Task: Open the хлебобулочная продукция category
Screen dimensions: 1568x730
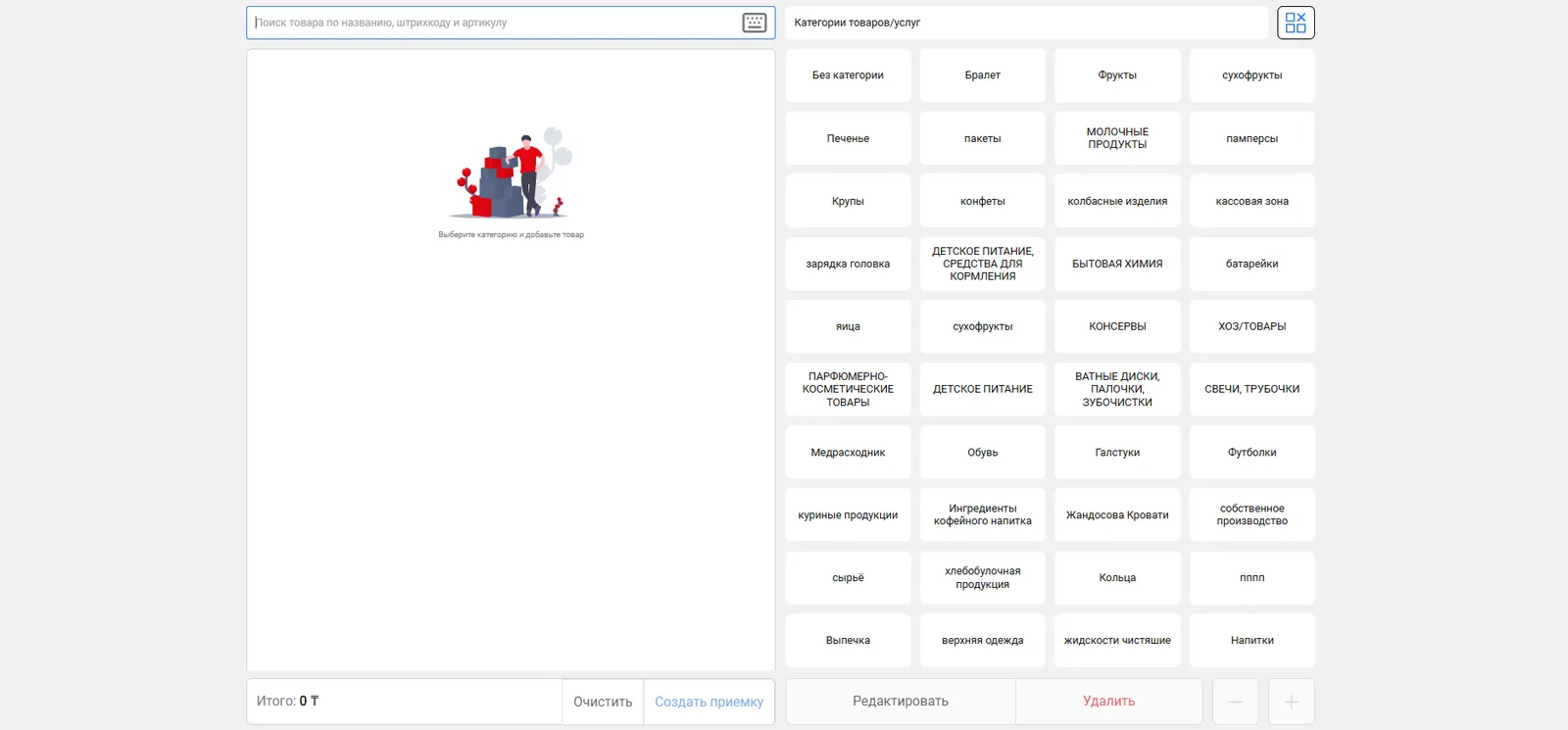Action: point(982,578)
